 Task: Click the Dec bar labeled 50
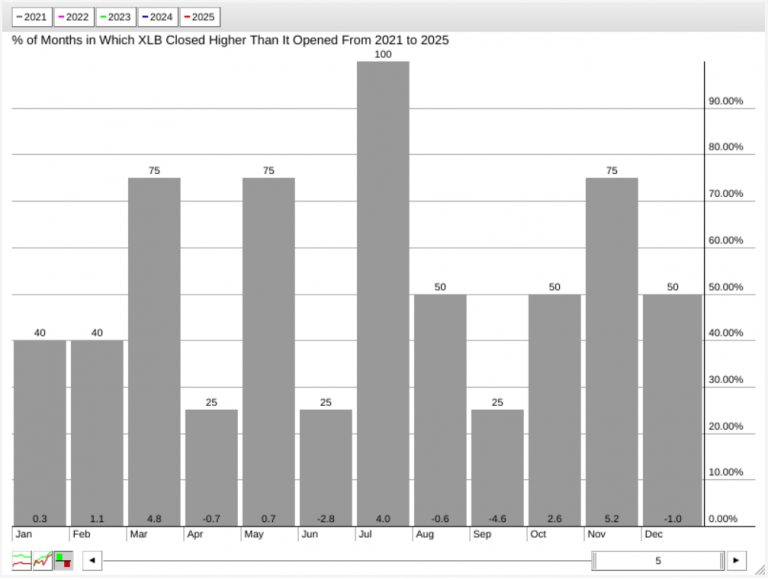pos(672,411)
